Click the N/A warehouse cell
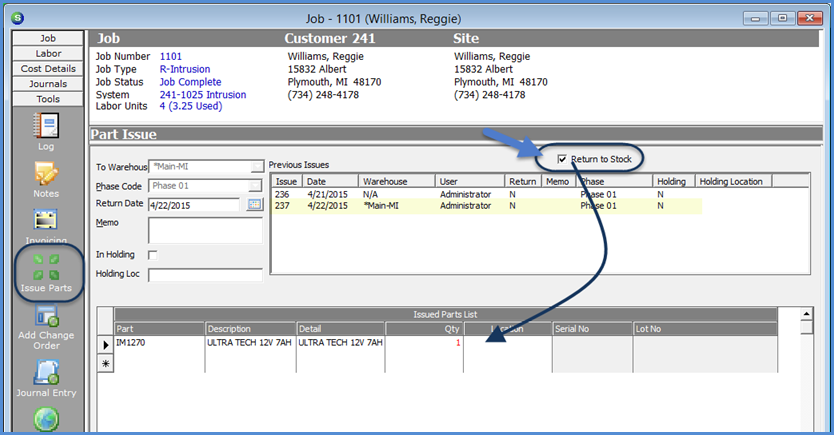This screenshot has height=435, width=834. pos(370,195)
